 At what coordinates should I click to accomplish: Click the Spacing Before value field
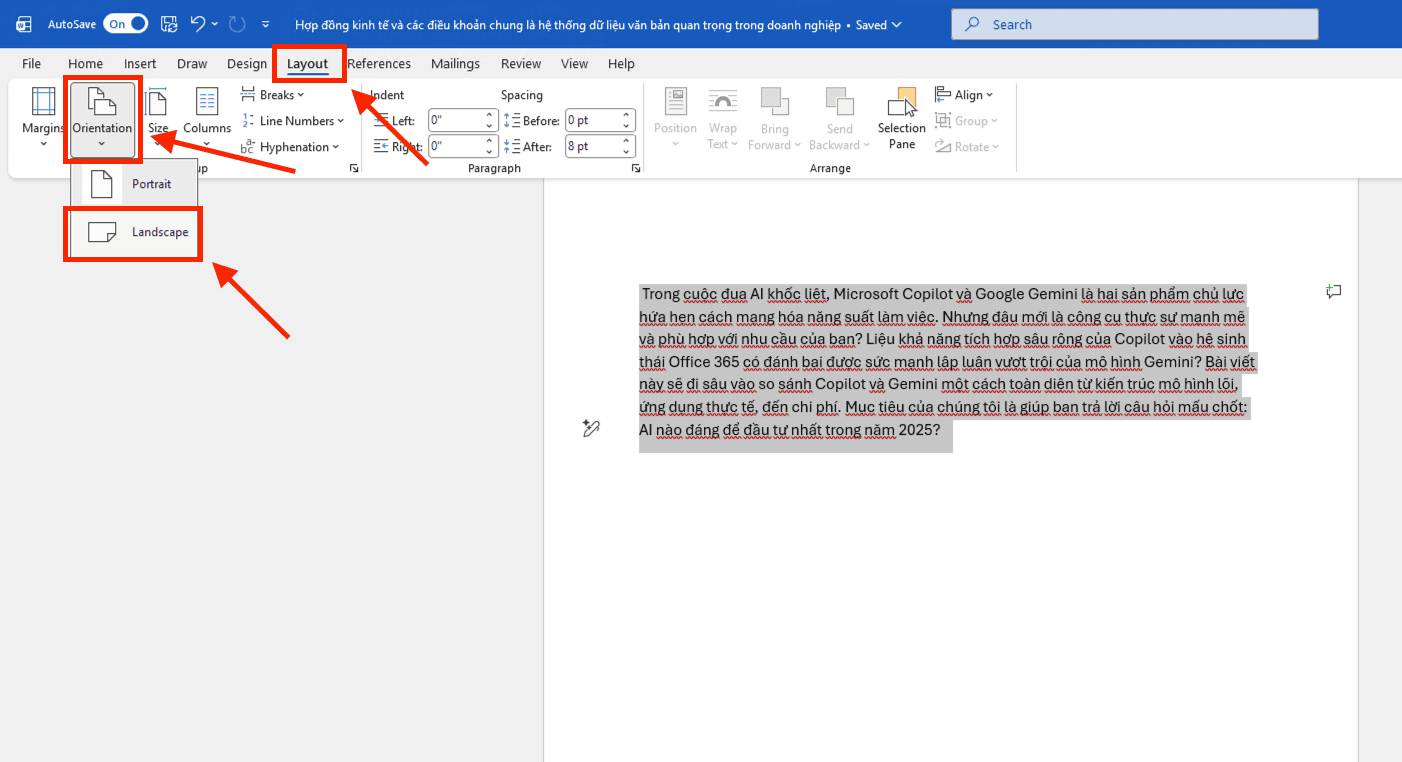(592, 121)
